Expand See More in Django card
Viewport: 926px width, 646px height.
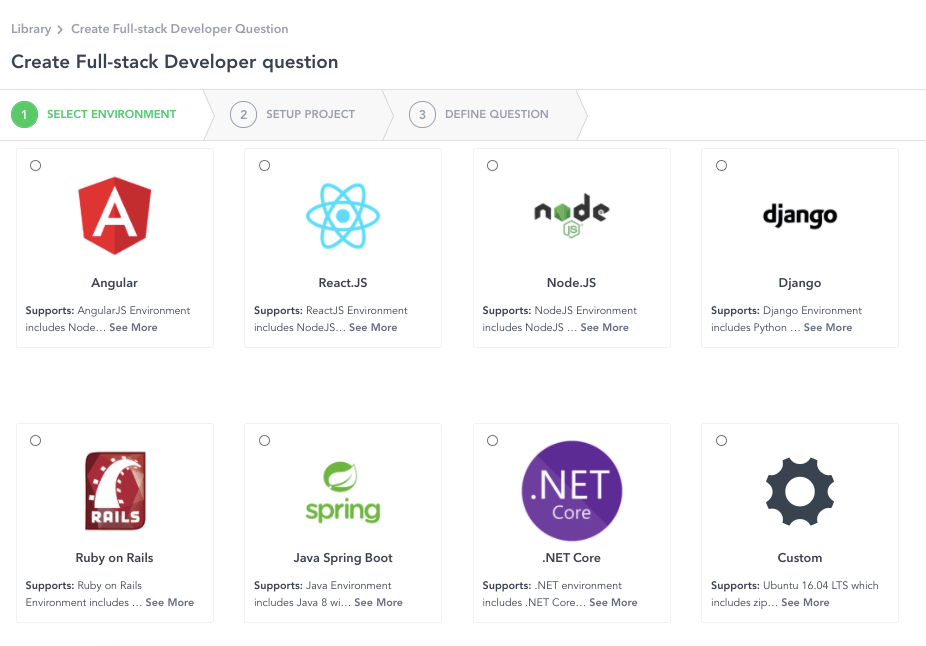pyautogui.click(x=828, y=327)
